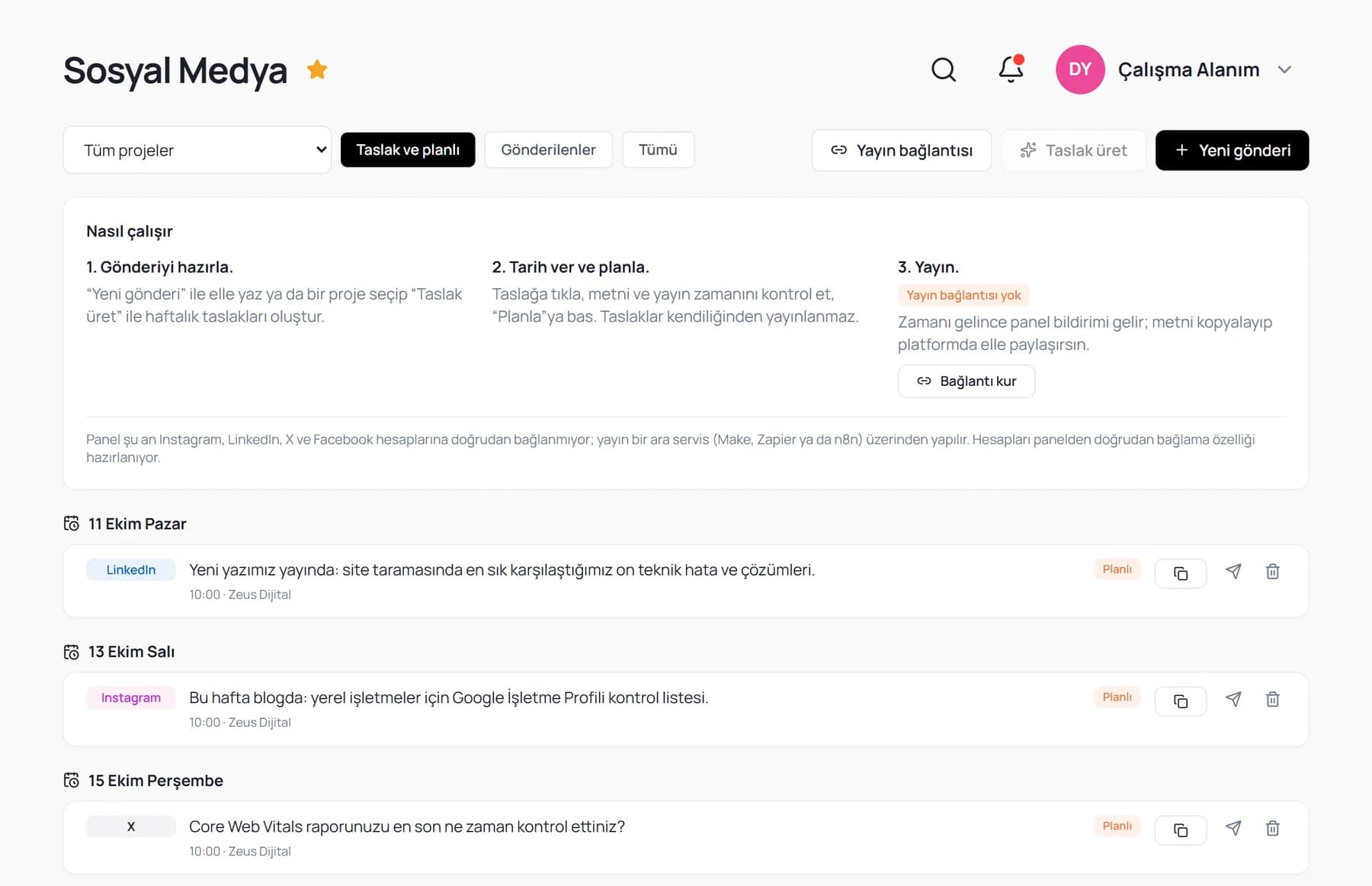1372x886 pixels.
Task: Click '10:00 · Zeus Dijital' under LinkedIn post
Action: tap(240, 595)
